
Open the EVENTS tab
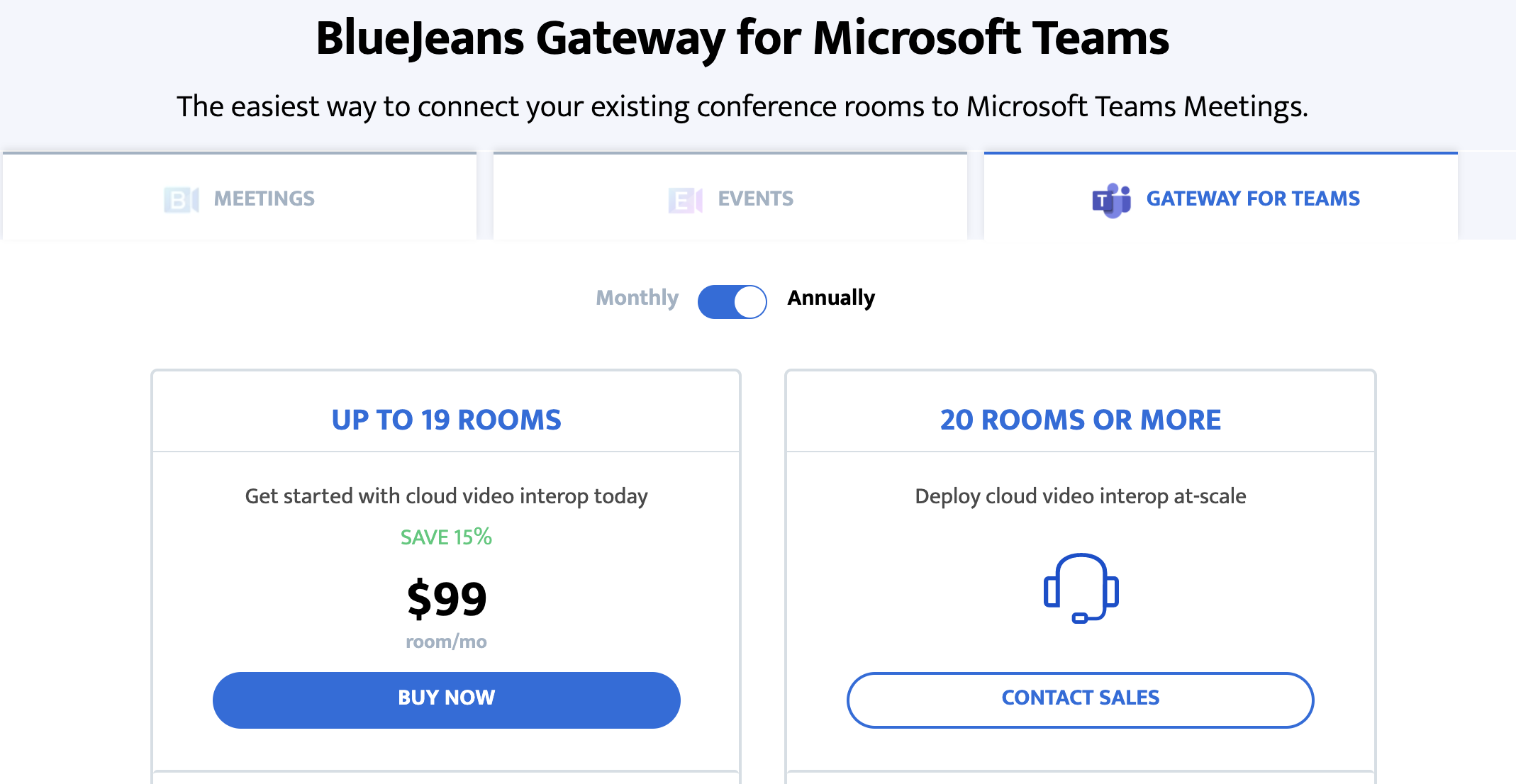[755, 199]
